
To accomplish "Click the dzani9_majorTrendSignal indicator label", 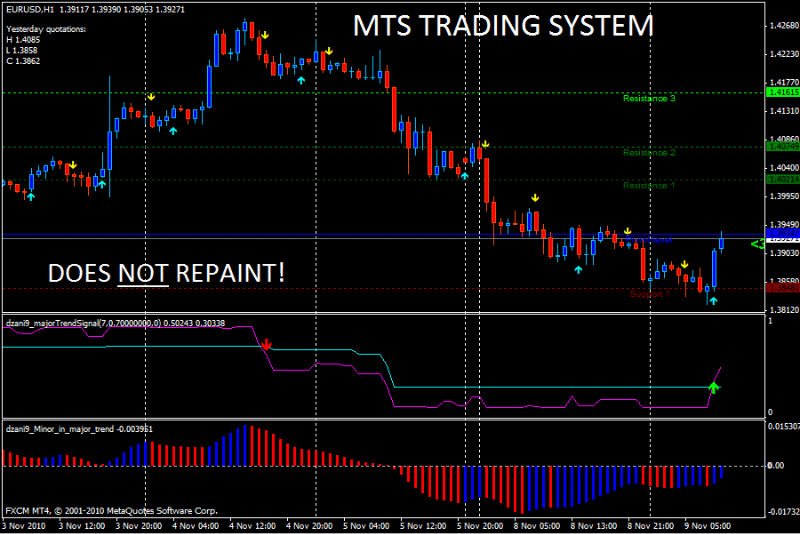I will (115, 323).
